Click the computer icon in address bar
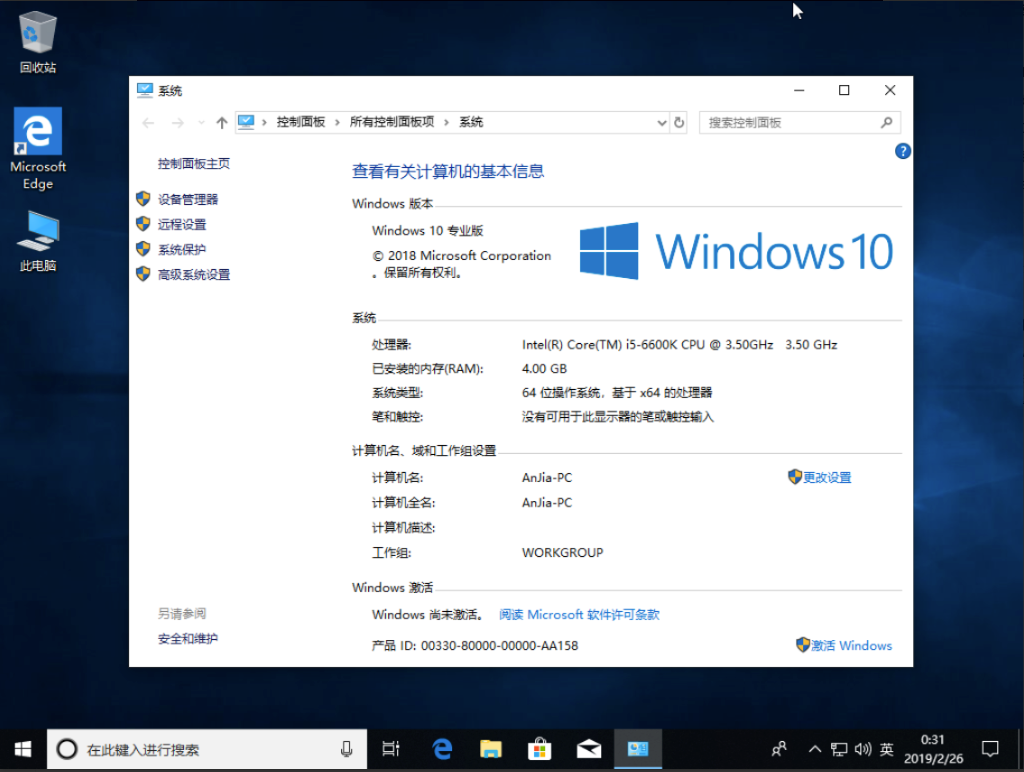The width and height of the screenshot is (1024, 772). click(246, 122)
